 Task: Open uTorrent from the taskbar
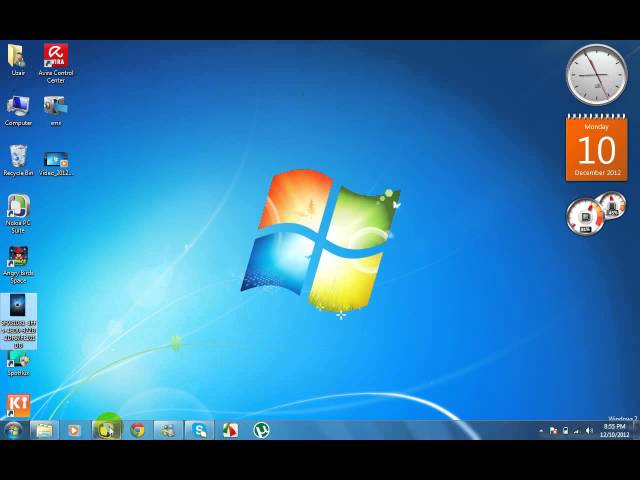point(261,430)
